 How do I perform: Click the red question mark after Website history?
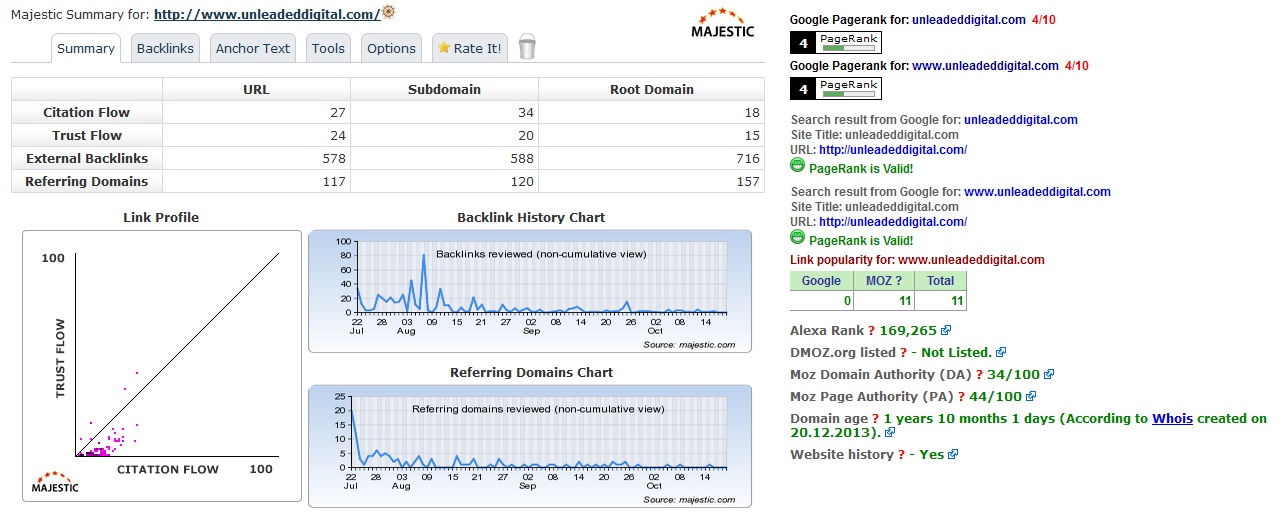901,454
